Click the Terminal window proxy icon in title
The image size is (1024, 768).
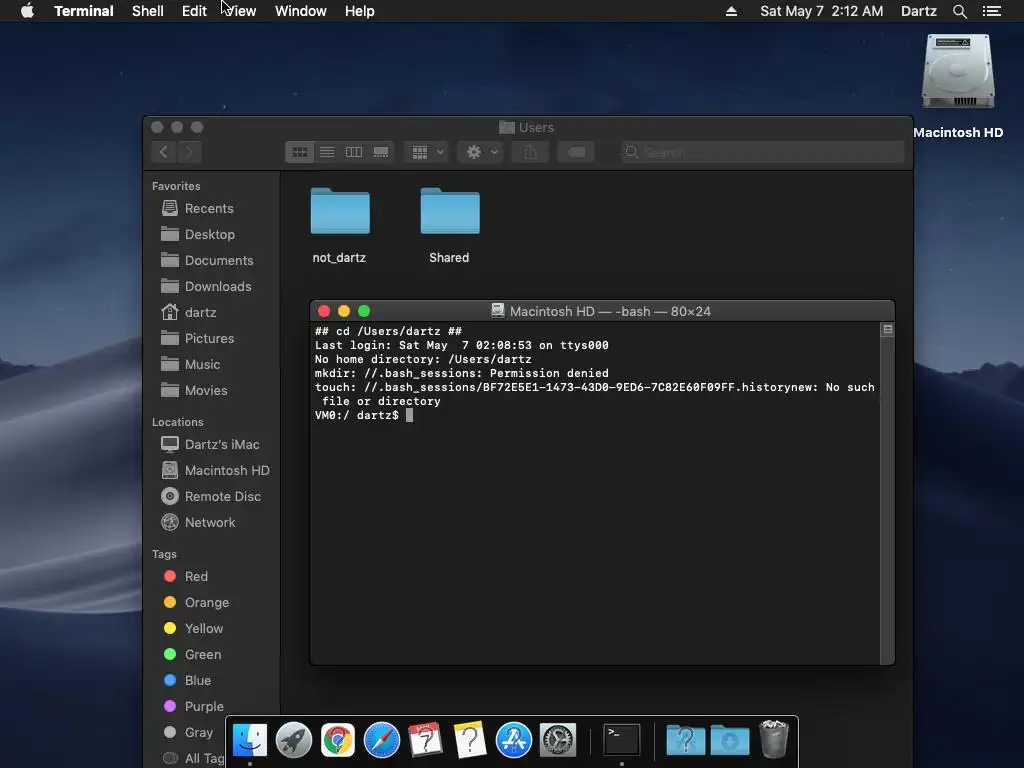pyautogui.click(x=498, y=311)
